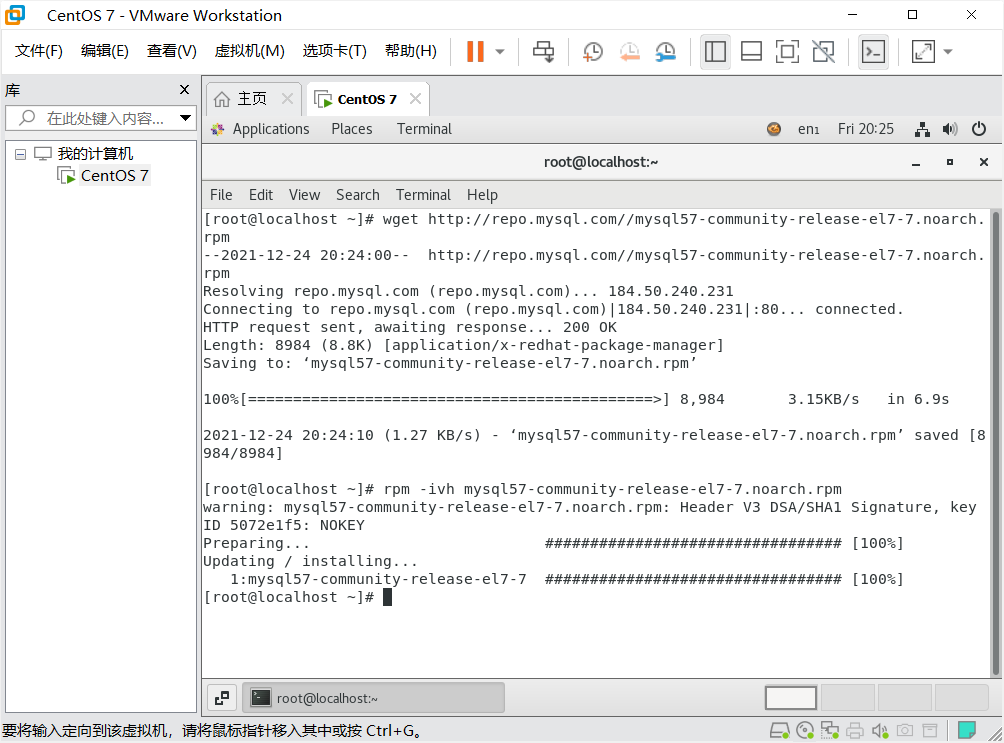Open the en input source indicator
The height and width of the screenshot is (743, 1004).
808,129
